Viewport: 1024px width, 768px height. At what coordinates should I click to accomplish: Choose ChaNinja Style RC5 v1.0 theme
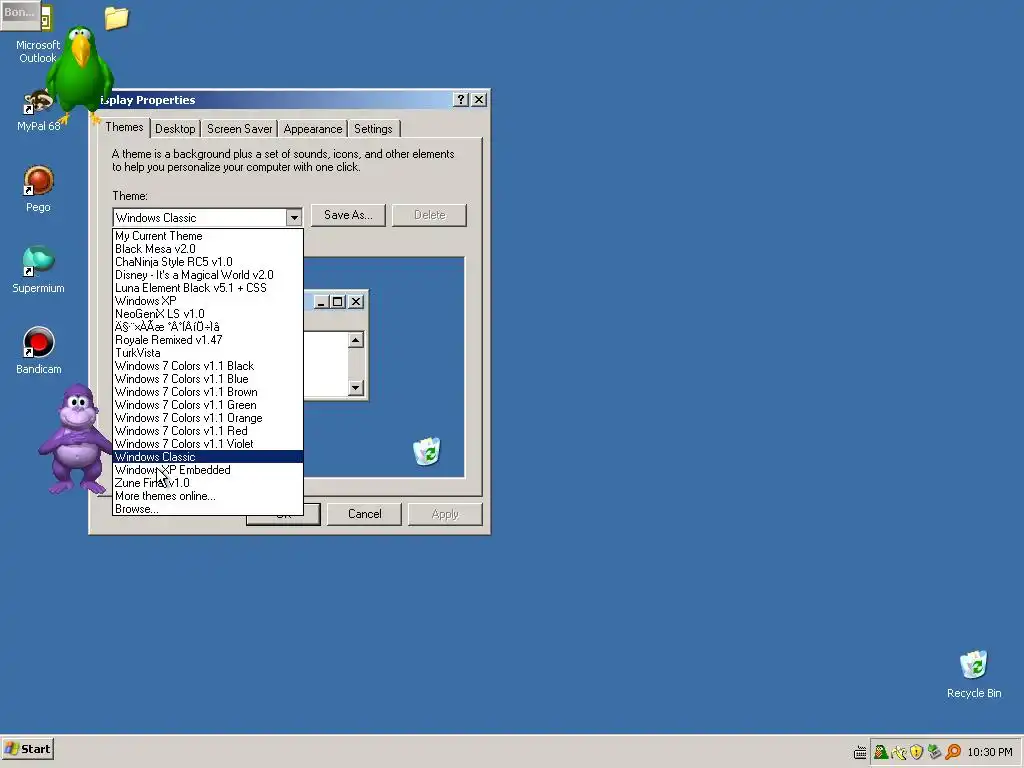[208, 262]
